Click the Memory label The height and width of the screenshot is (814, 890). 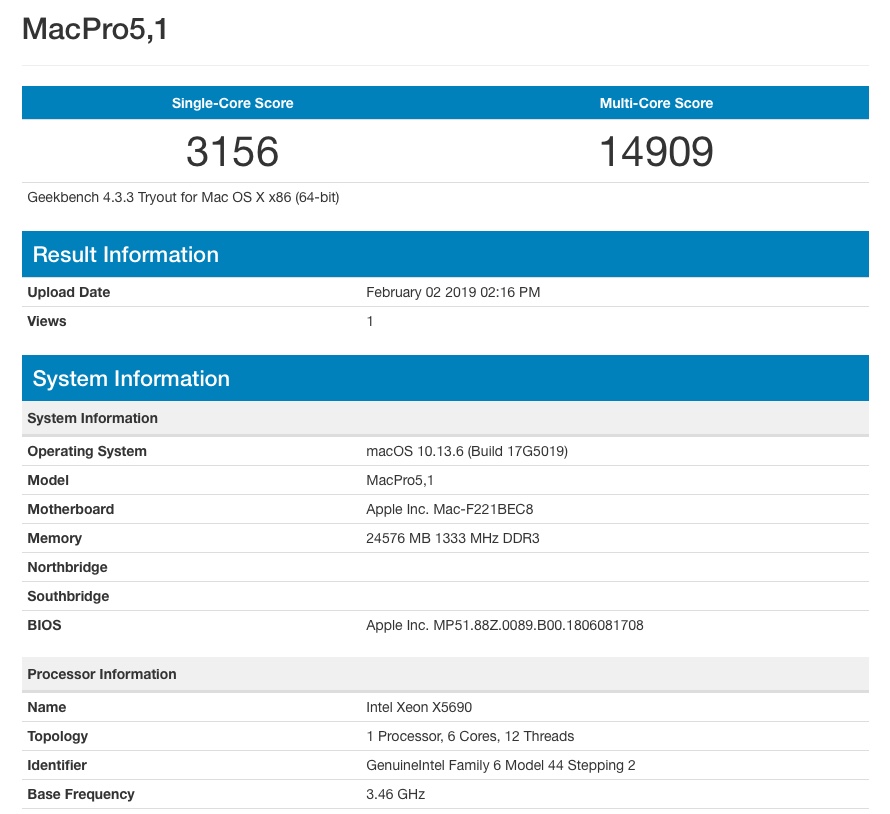point(54,538)
